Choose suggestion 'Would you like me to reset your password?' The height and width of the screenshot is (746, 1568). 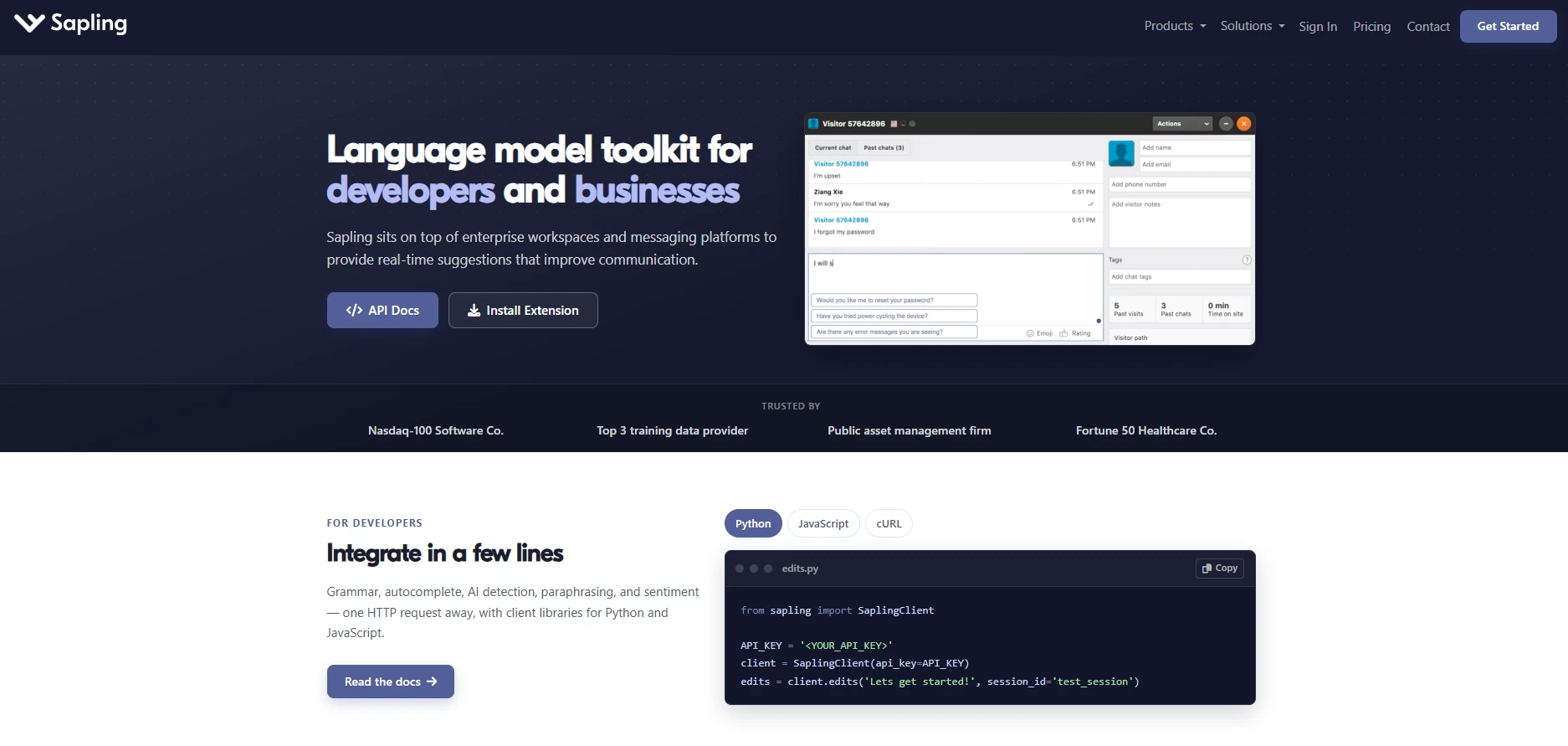894,300
